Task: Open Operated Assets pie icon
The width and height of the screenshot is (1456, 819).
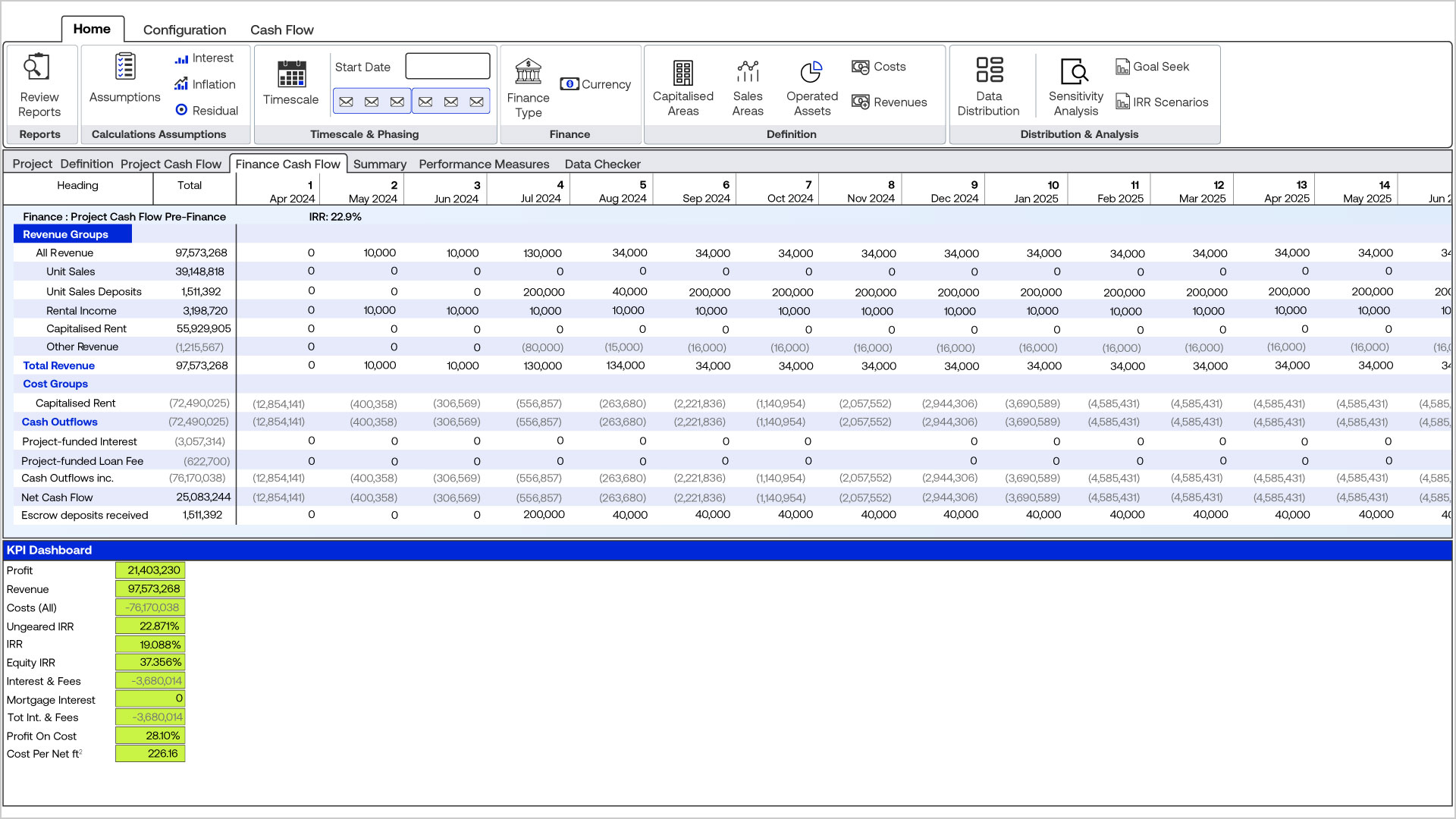Action: tap(811, 72)
